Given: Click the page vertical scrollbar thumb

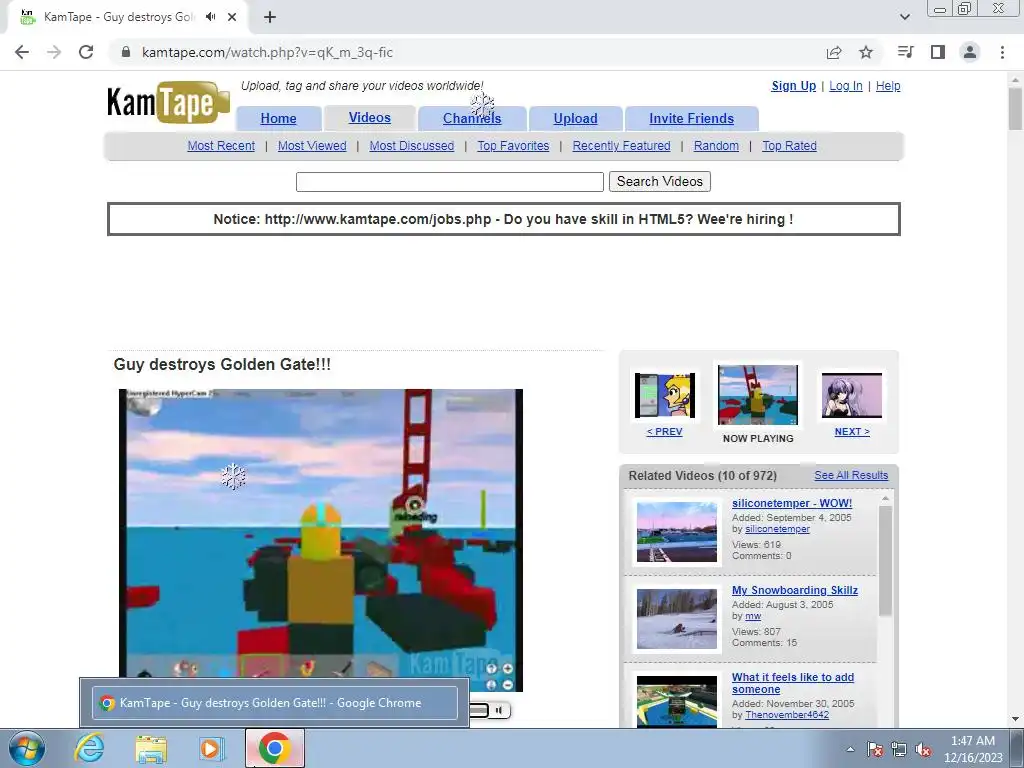Looking at the screenshot, I should point(1015,108).
